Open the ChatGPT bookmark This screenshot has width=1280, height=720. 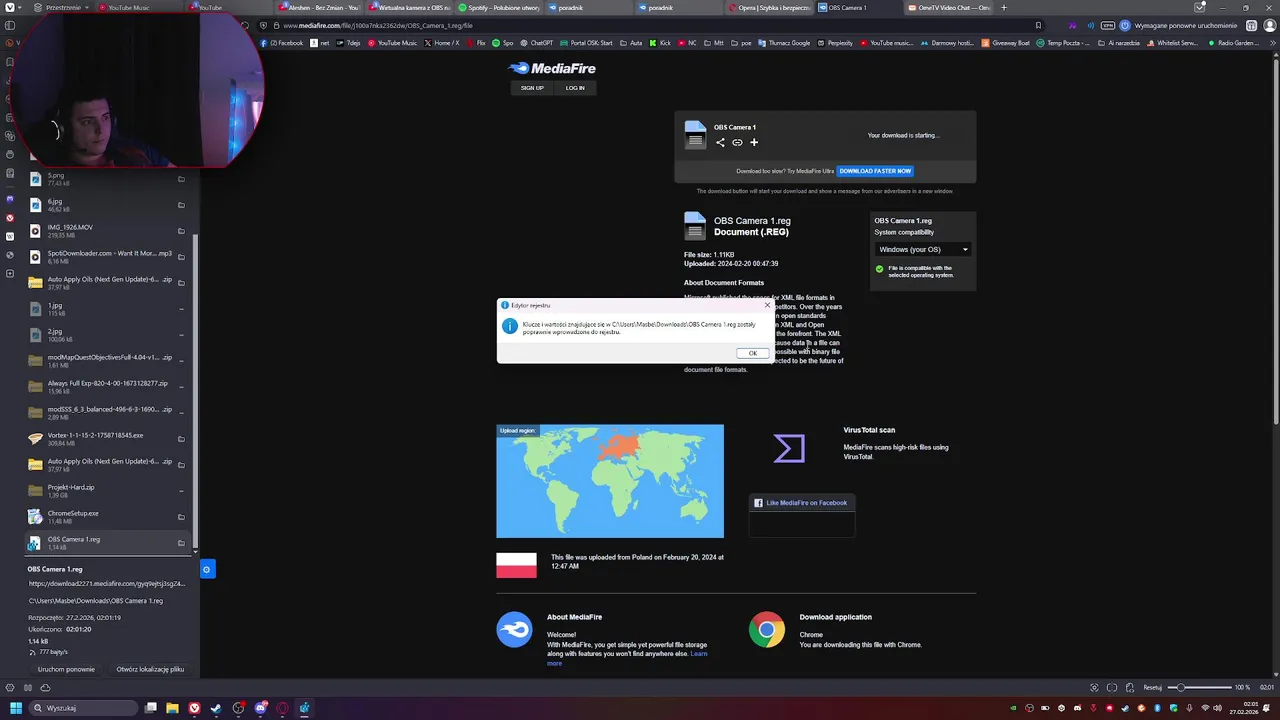point(537,43)
